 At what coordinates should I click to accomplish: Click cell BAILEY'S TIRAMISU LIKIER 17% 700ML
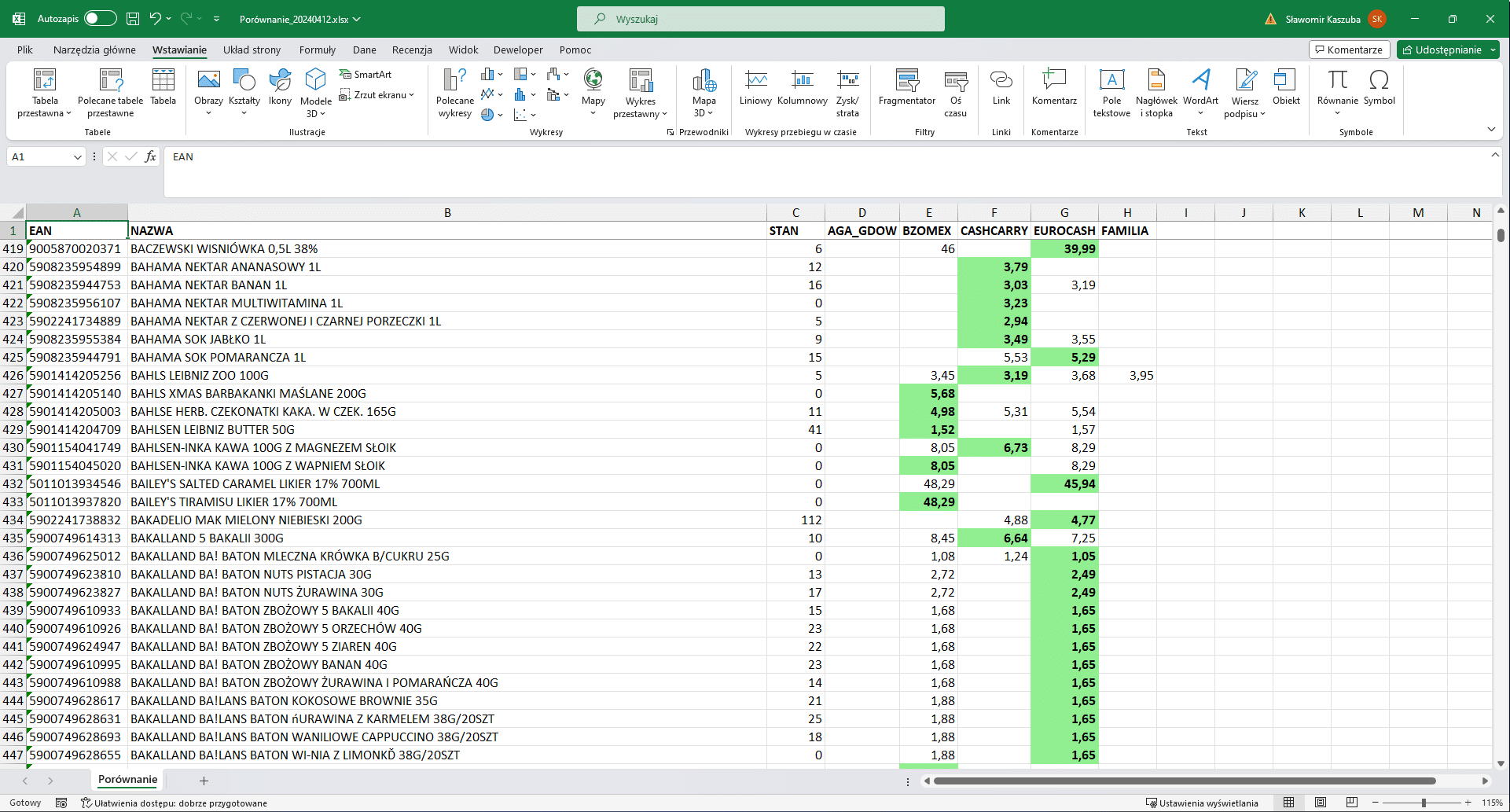coord(447,502)
